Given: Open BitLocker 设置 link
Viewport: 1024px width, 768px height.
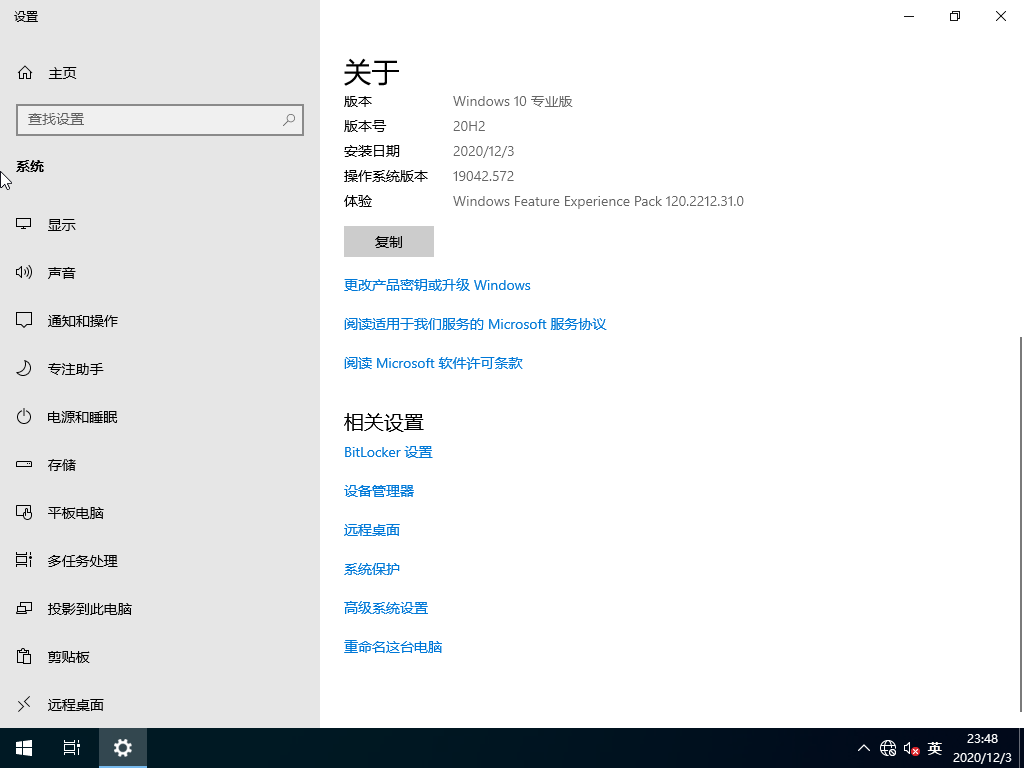Looking at the screenshot, I should [388, 453].
